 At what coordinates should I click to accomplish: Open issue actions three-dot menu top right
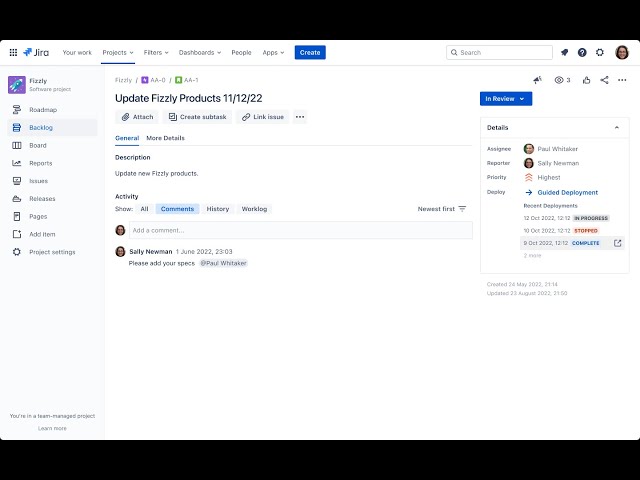pos(622,80)
